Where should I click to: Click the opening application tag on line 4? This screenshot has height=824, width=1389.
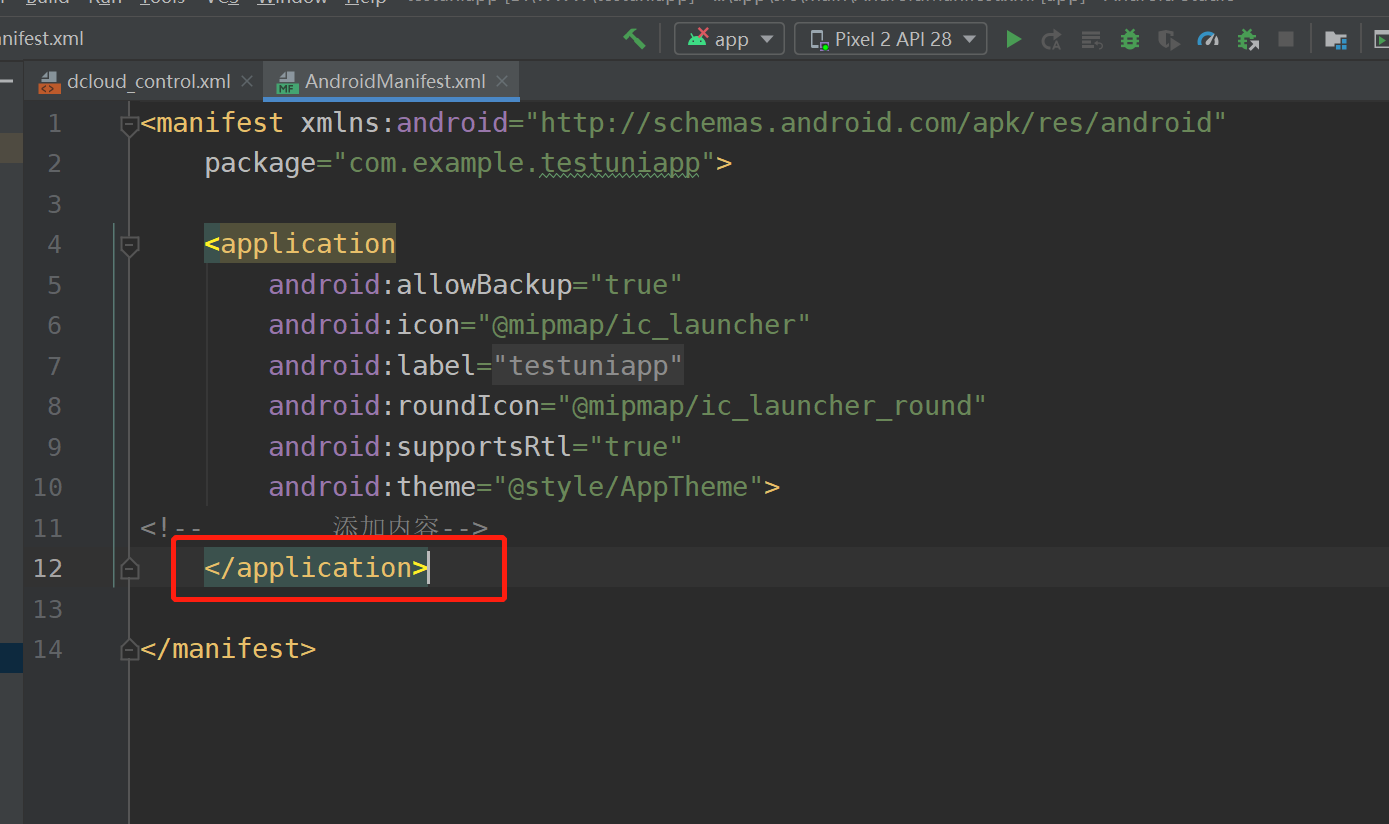point(300,244)
